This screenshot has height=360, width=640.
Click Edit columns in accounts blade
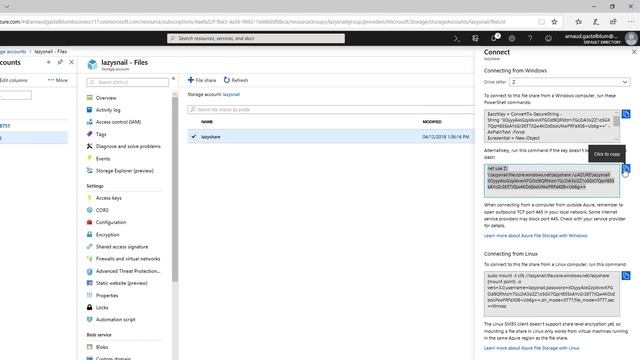point(14,80)
